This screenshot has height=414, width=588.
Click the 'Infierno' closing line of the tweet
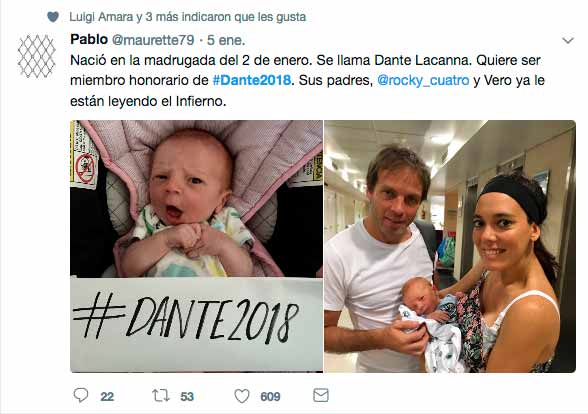(148, 101)
